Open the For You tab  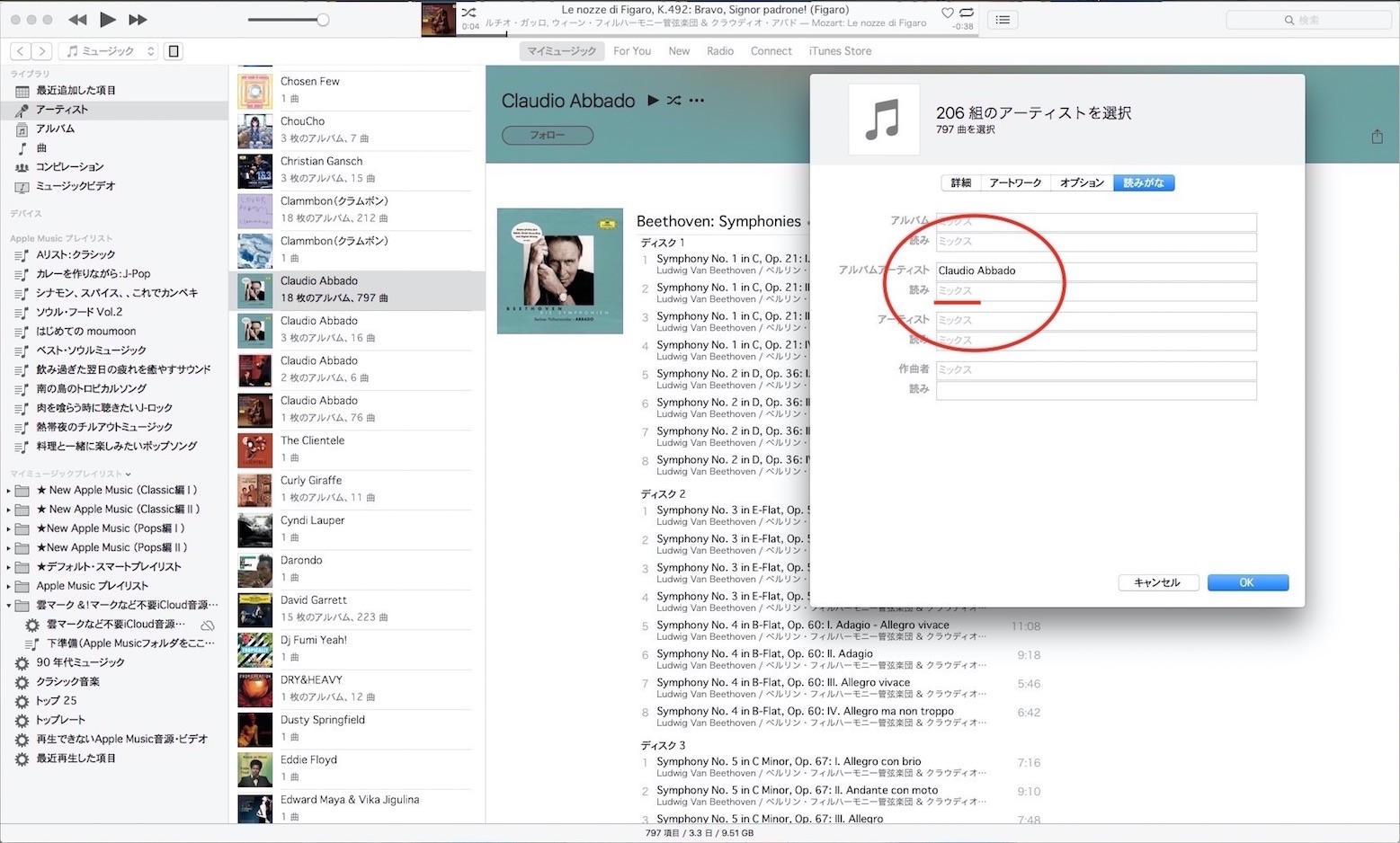pos(632,51)
